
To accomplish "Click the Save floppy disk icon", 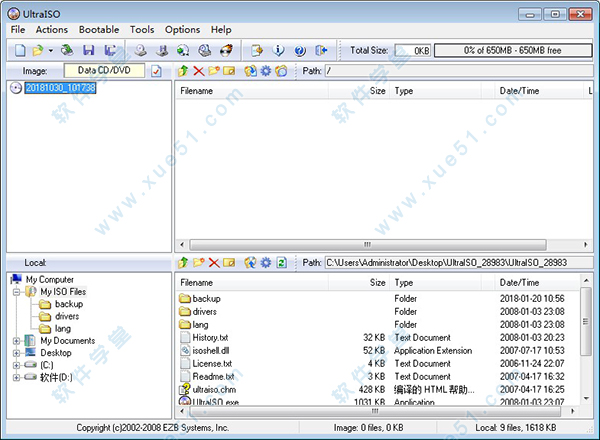I will pyautogui.click(x=88, y=50).
